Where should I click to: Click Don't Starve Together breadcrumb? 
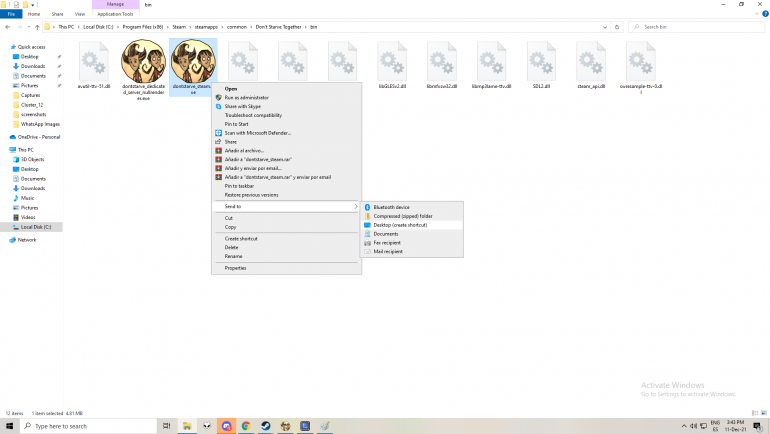point(278,27)
